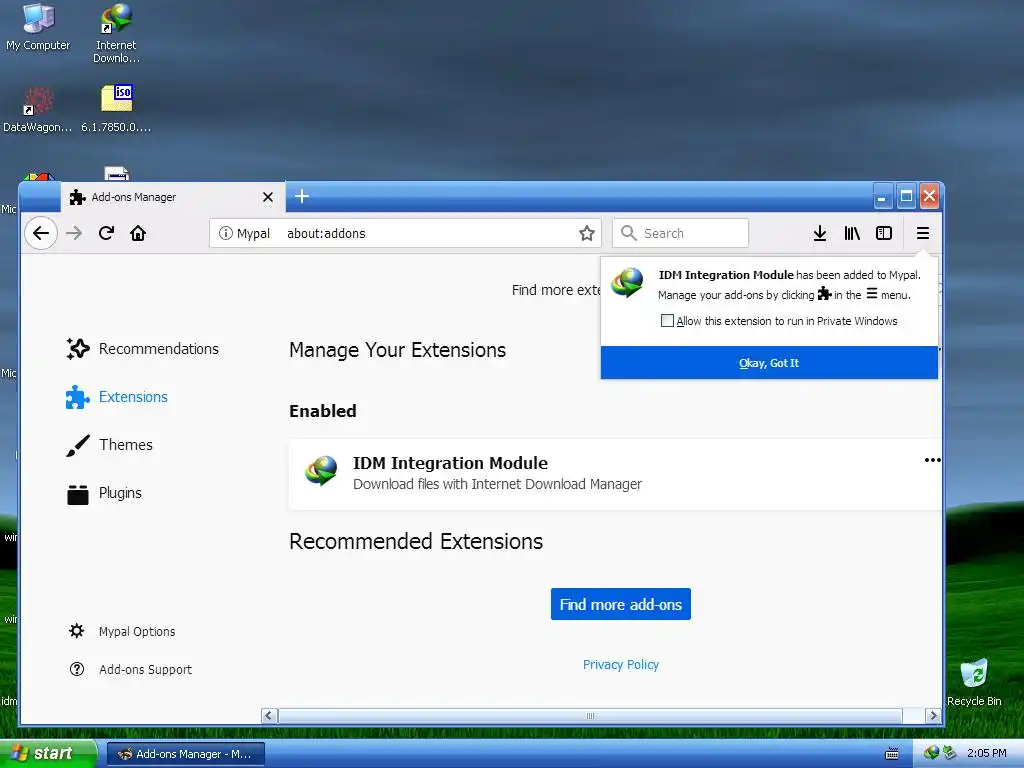The height and width of the screenshot is (768, 1024).
Task: Click the Okay, Got It button
Action: point(769,362)
